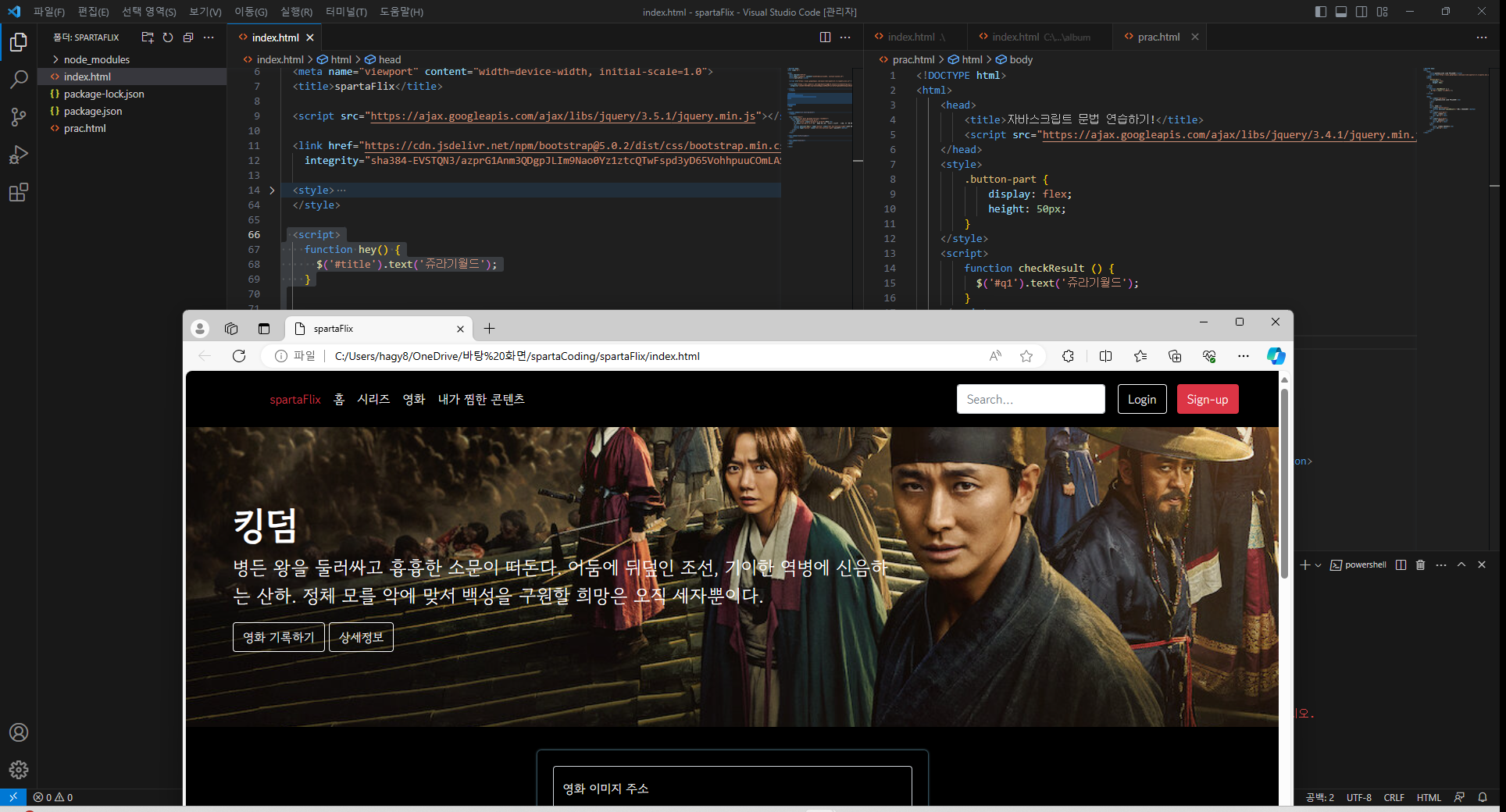Open the 보기(V) menu
1506x812 pixels.
205,12
